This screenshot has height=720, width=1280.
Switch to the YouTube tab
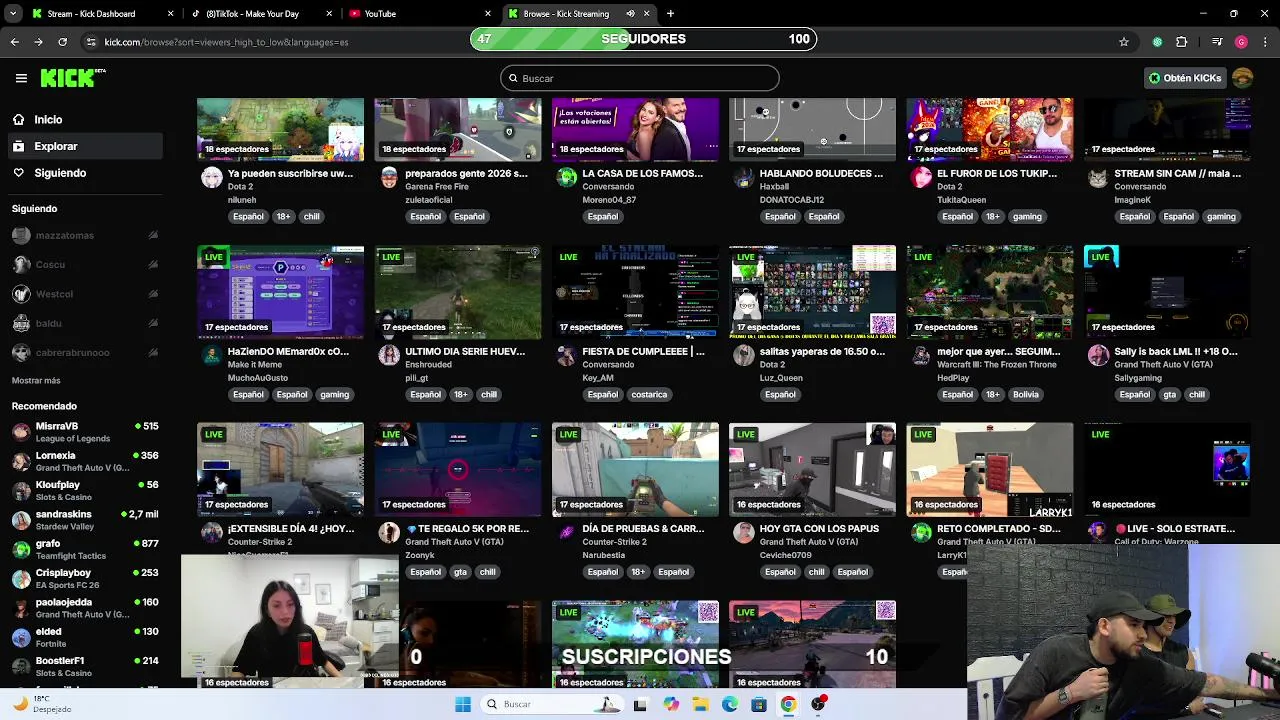(418, 14)
